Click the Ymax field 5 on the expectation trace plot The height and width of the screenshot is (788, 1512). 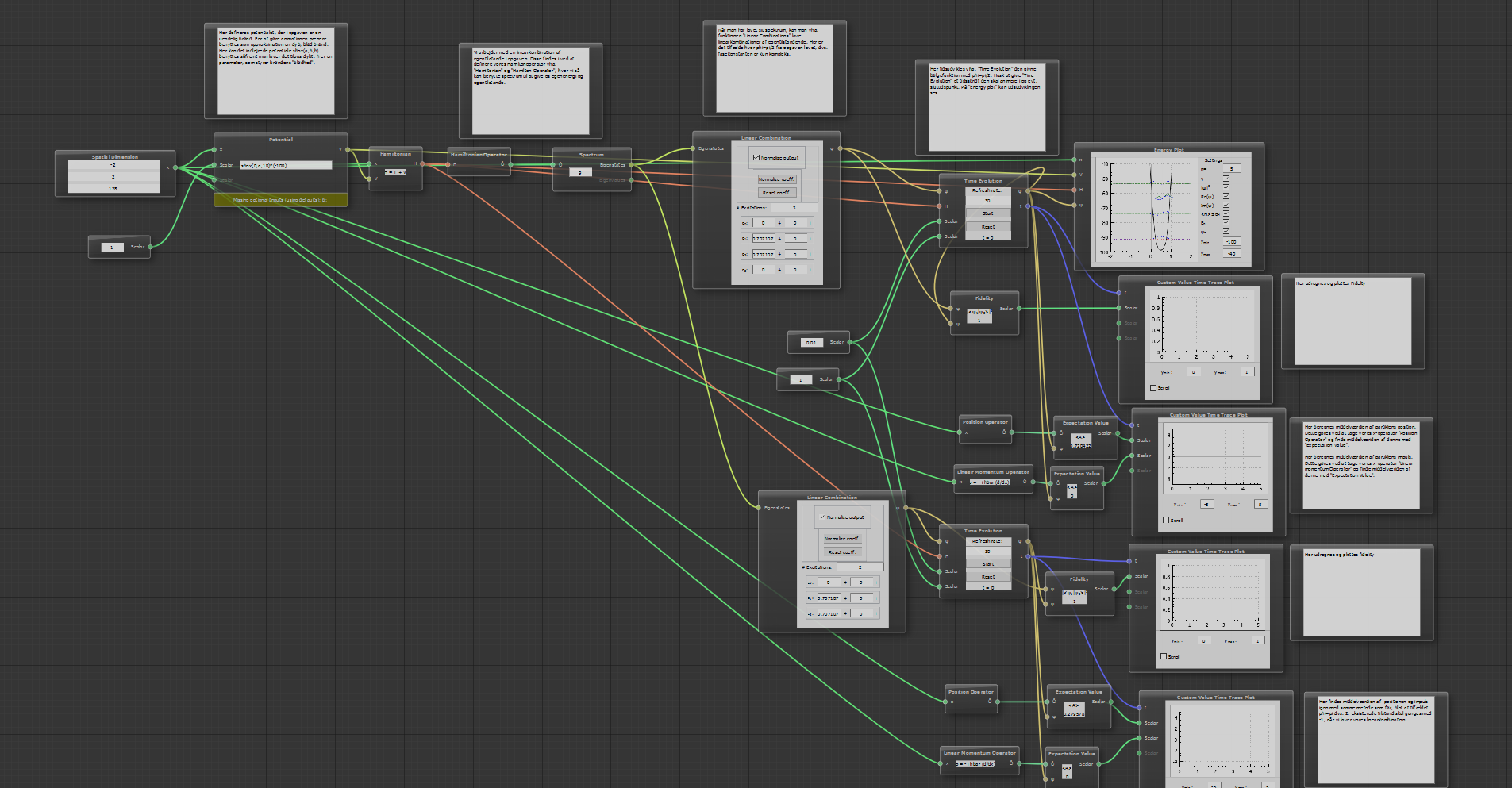point(1260,505)
